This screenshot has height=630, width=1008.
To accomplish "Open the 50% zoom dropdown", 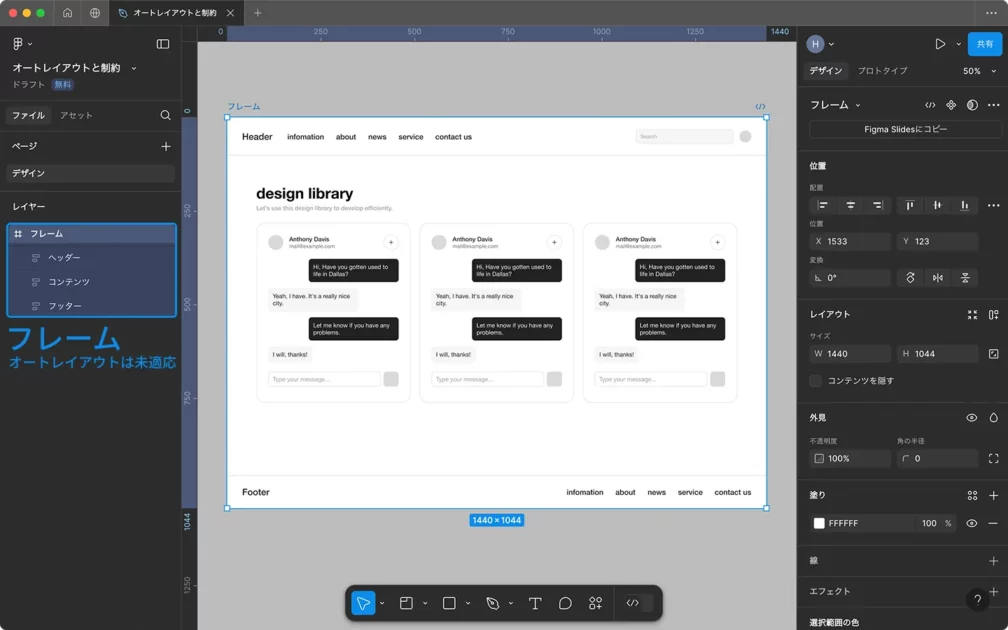I will point(979,71).
